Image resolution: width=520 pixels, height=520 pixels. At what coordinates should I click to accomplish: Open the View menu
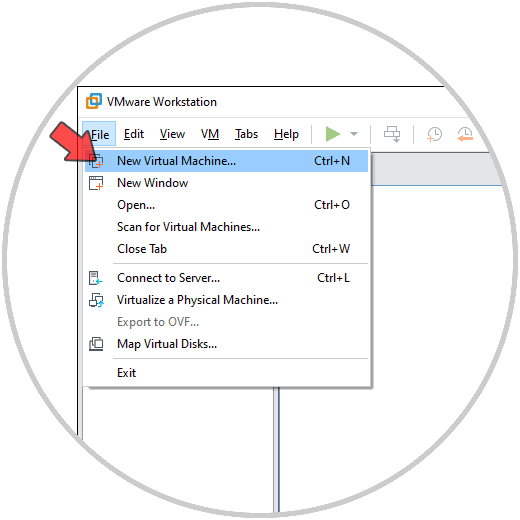click(x=172, y=134)
